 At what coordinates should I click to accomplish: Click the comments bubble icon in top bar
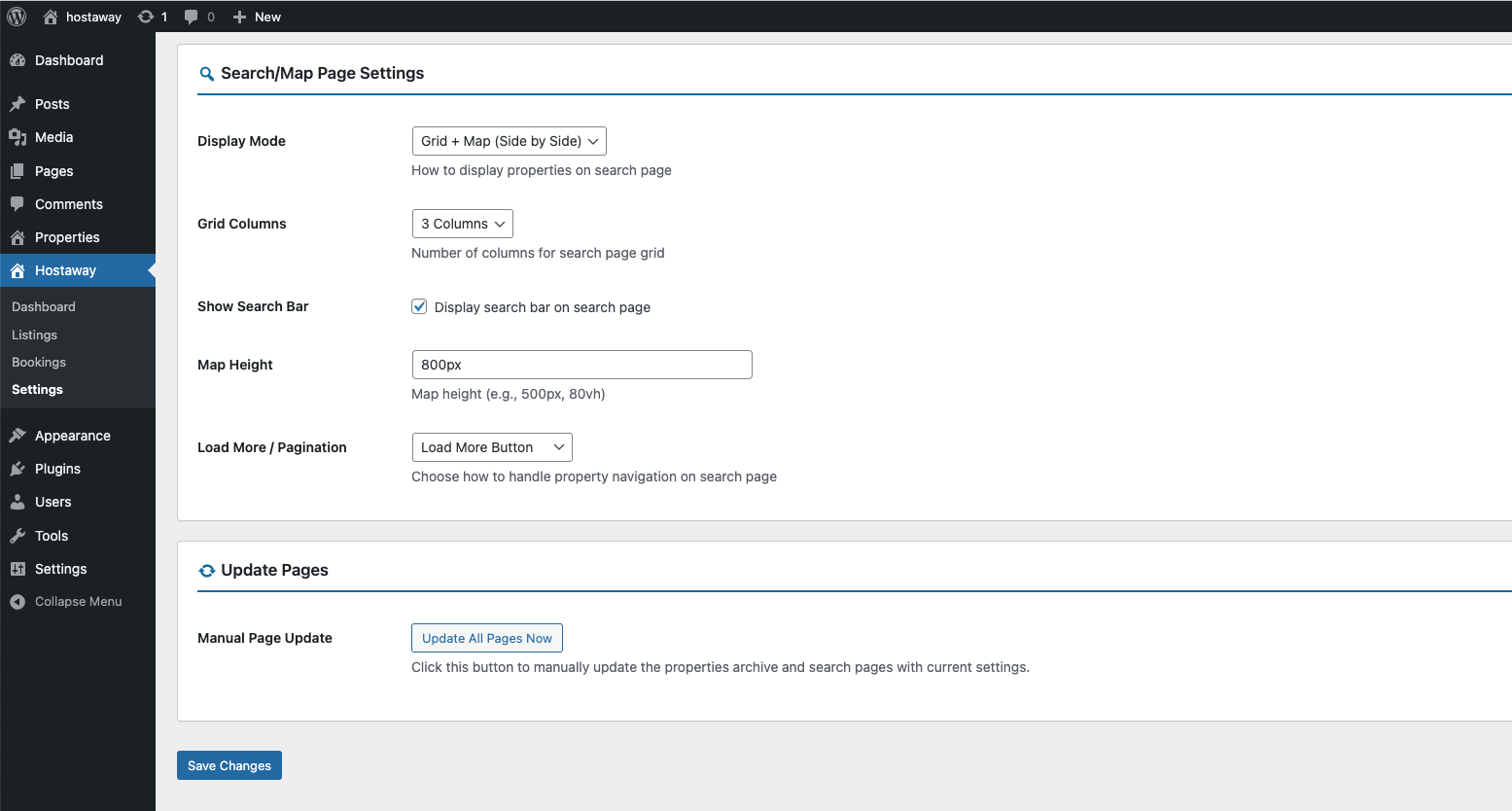(191, 16)
